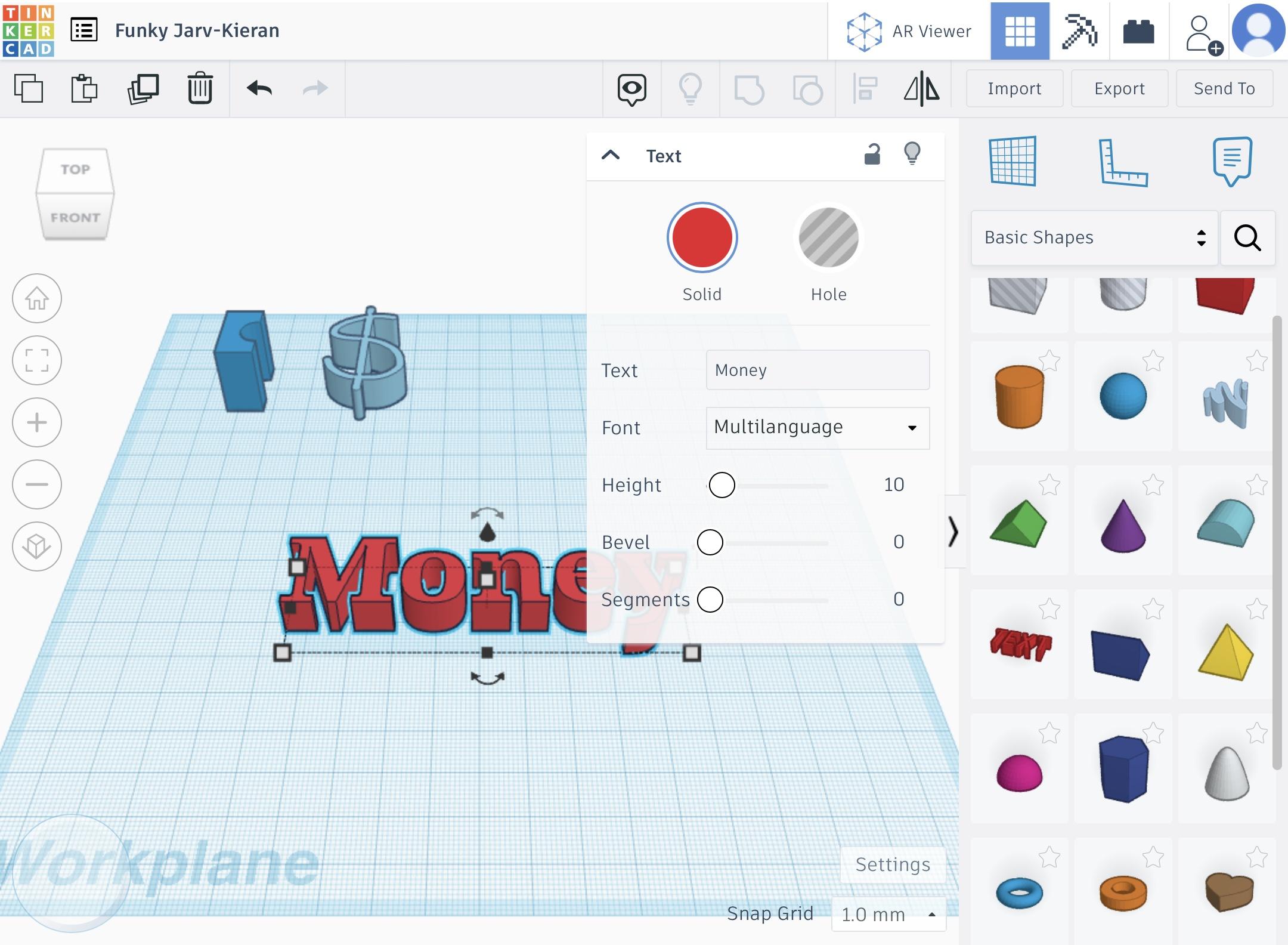Toggle the lock editing padlock
Viewport: 1288px width, 945px height.
[x=872, y=155]
